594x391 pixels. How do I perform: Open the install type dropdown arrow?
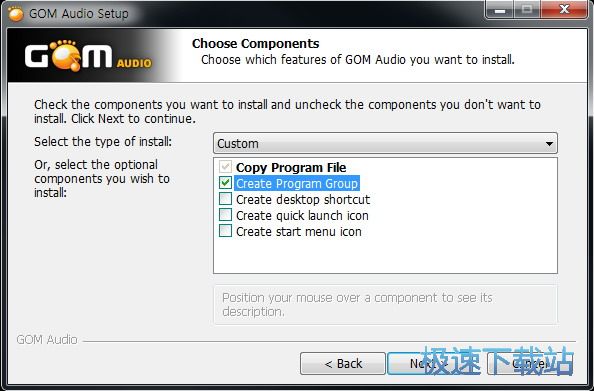coord(549,144)
